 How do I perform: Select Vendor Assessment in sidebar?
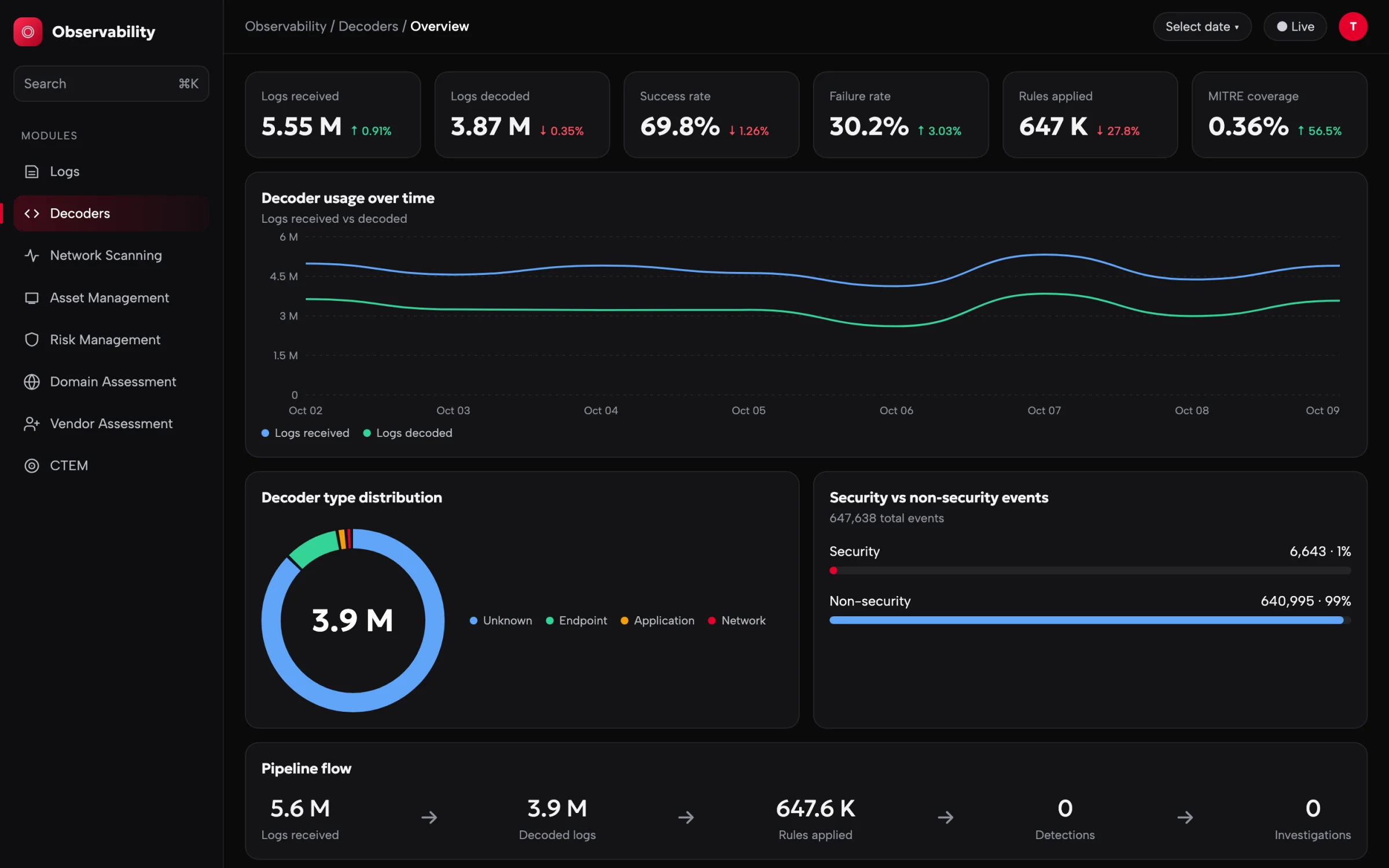click(x=111, y=424)
